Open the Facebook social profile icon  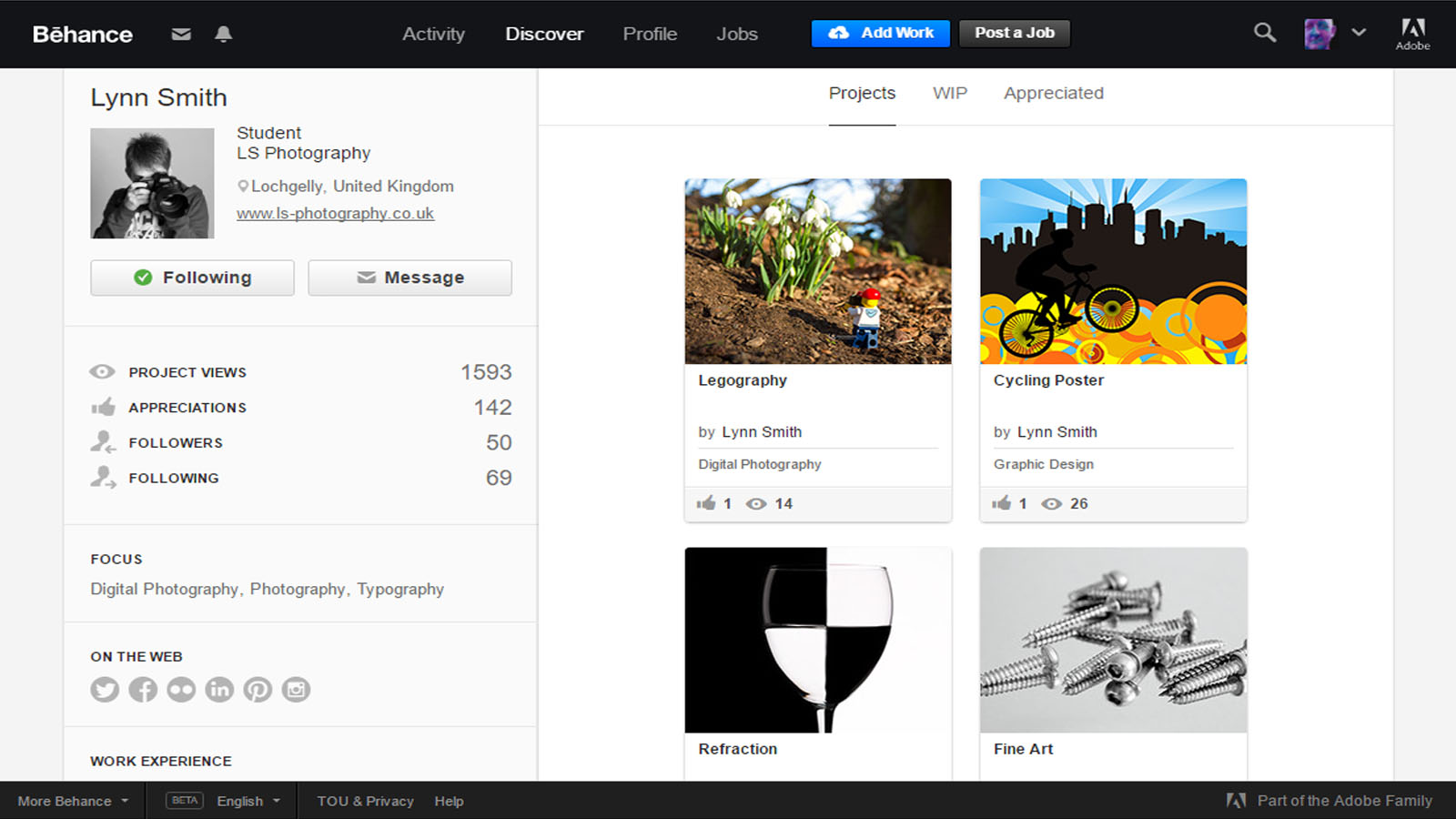(x=143, y=690)
